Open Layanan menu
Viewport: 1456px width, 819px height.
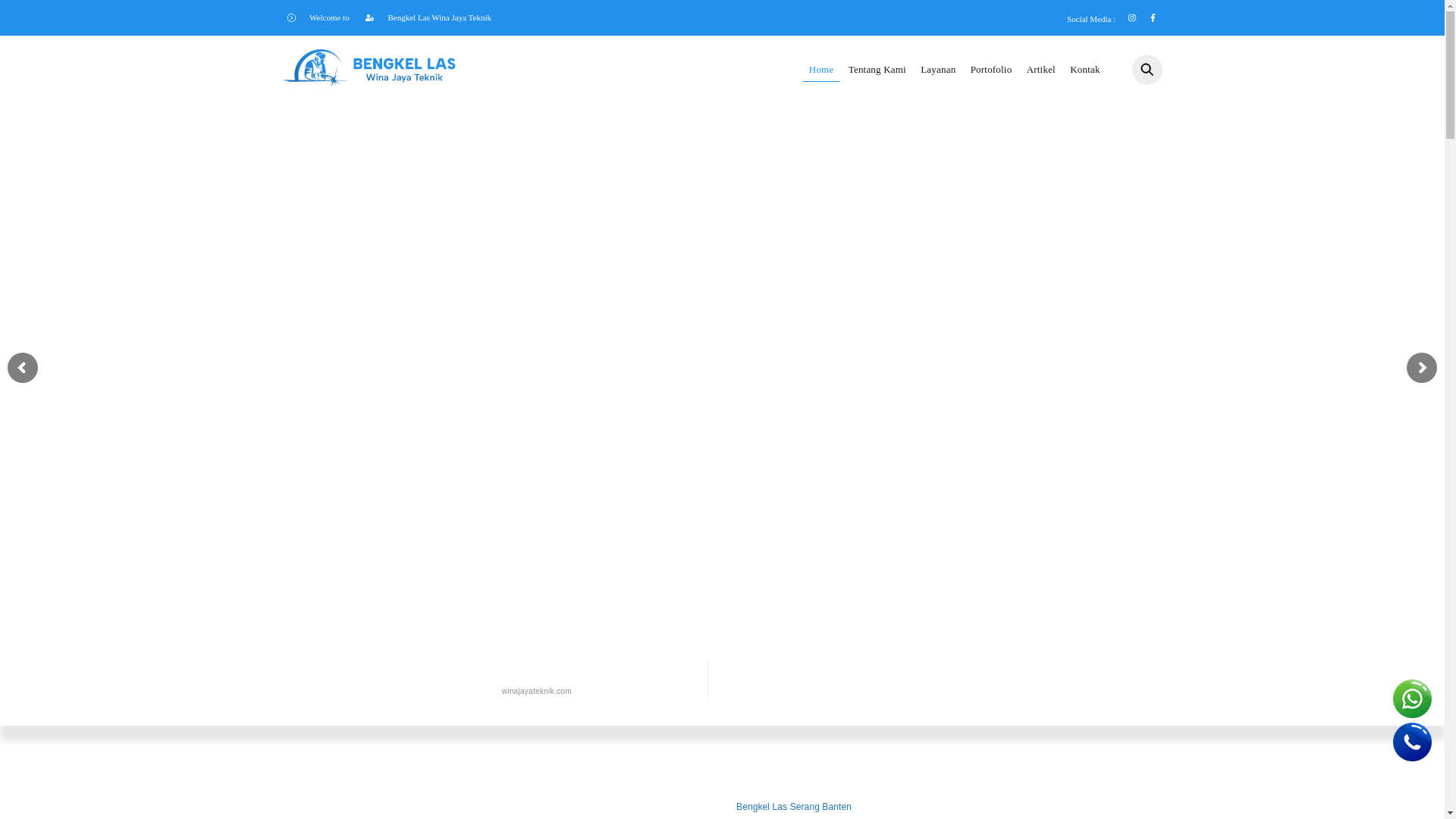click(937, 70)
